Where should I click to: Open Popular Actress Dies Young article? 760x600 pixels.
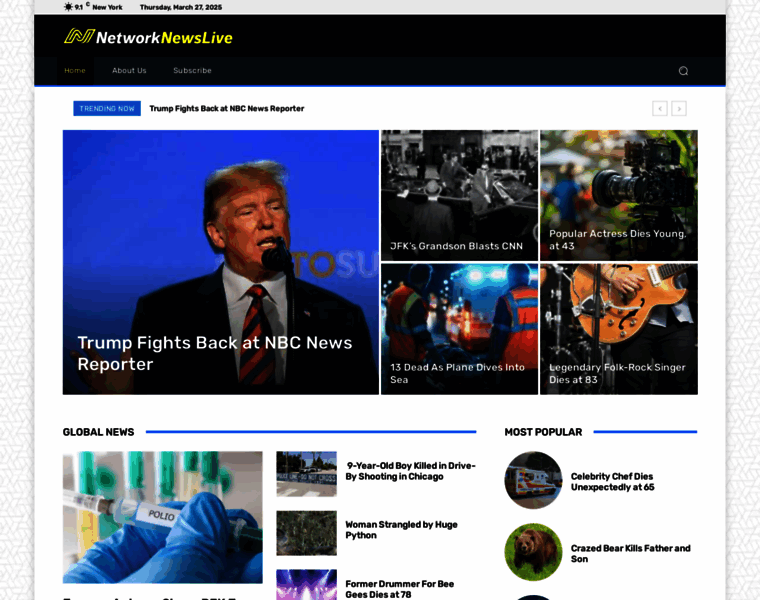(618, 240)
